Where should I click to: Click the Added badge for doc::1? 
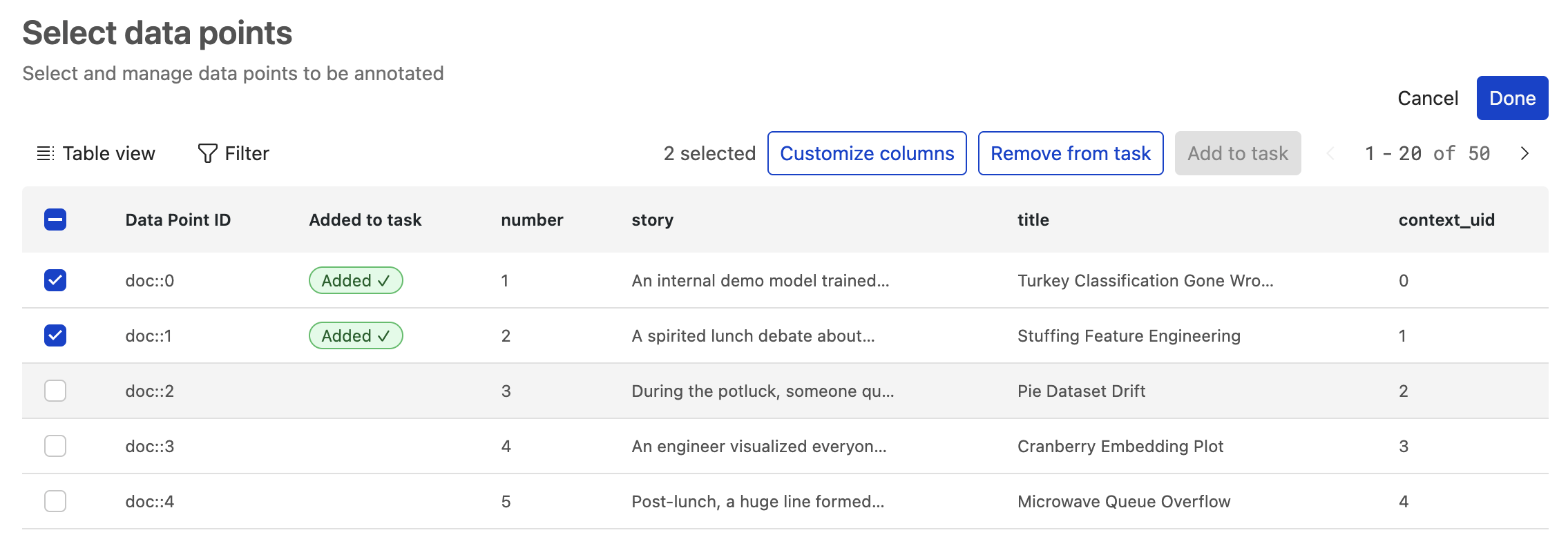[356, 335]
